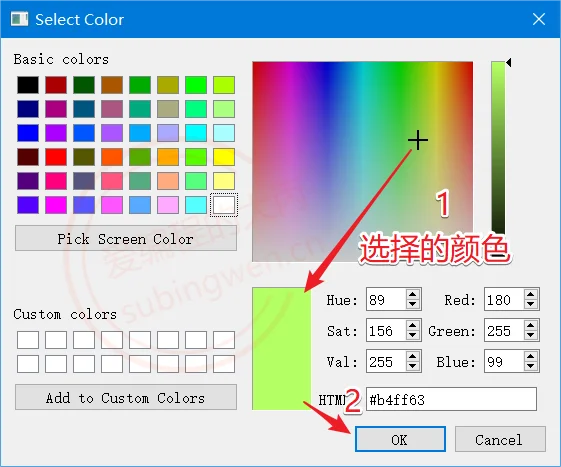Decrease the Sat value with down arrow
Viewport: 561px width, 467px height.
point(413,335)
